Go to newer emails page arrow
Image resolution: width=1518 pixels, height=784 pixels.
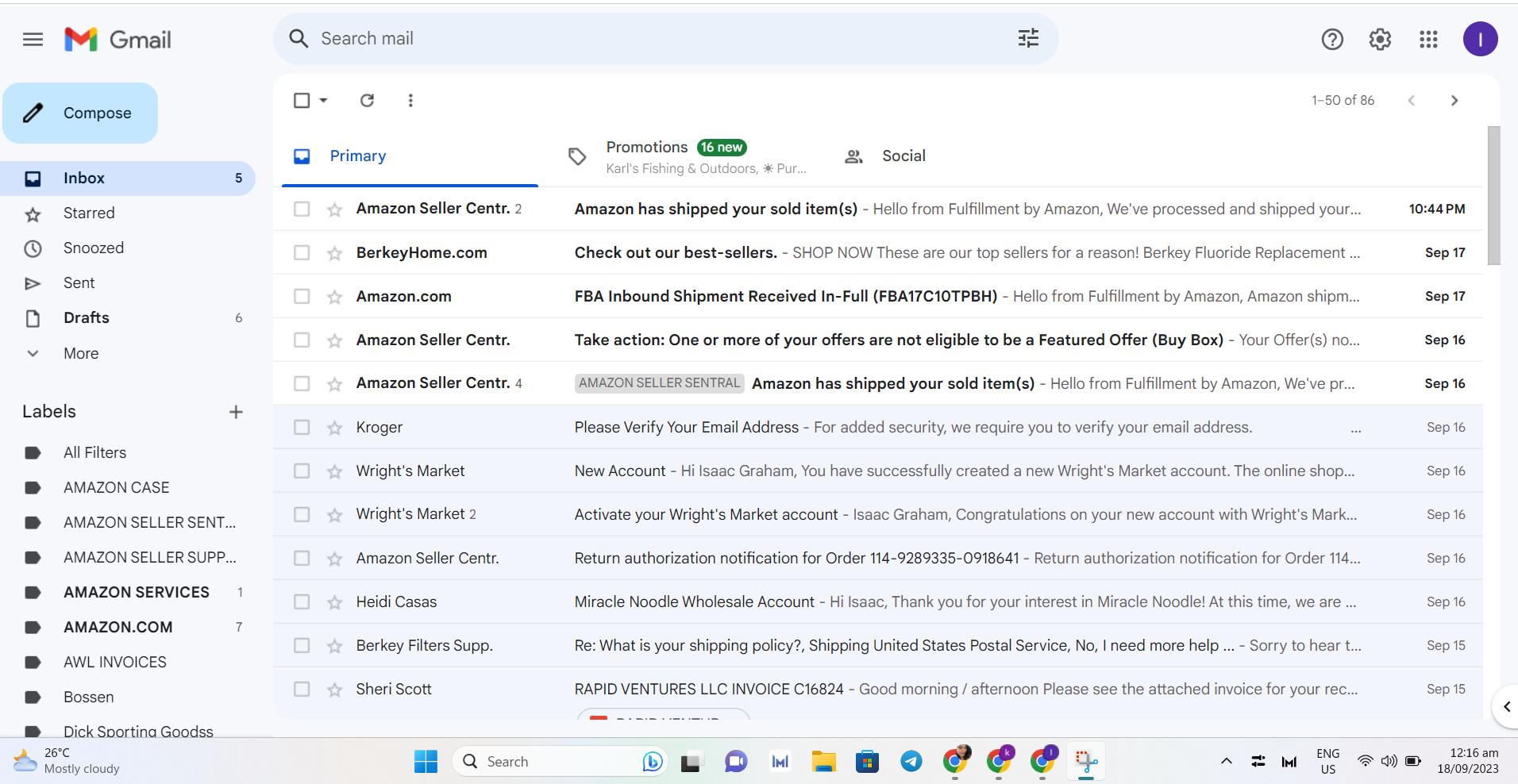click(x=1411, y=100)
